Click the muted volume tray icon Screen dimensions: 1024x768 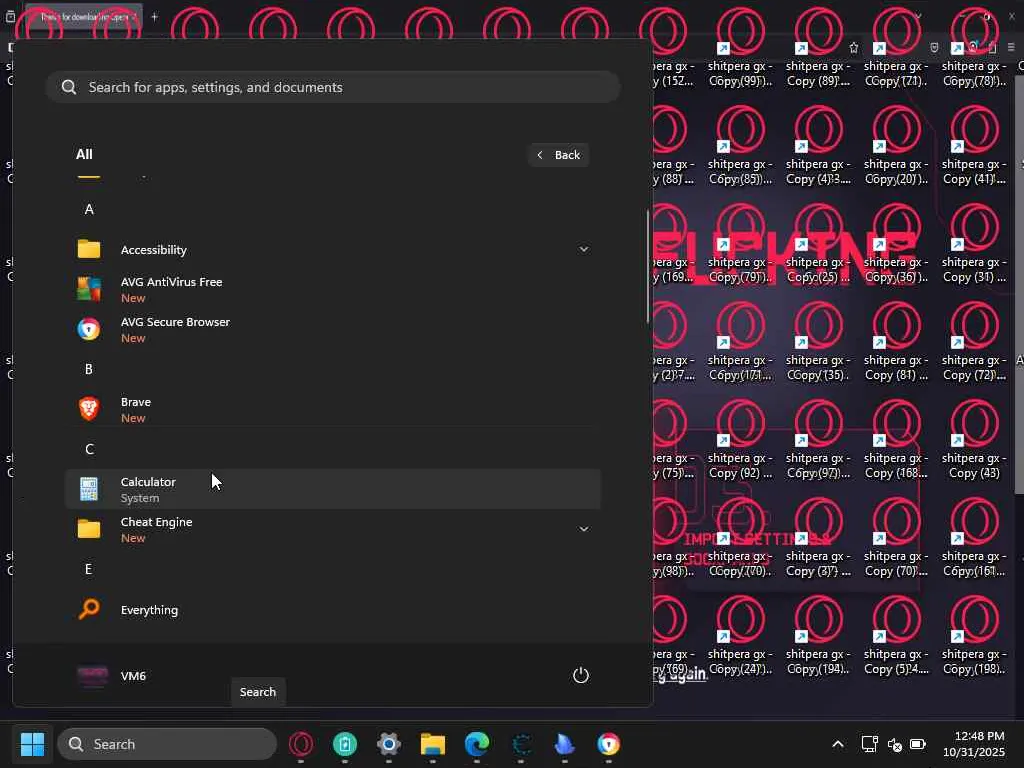[x=894, y=744]
